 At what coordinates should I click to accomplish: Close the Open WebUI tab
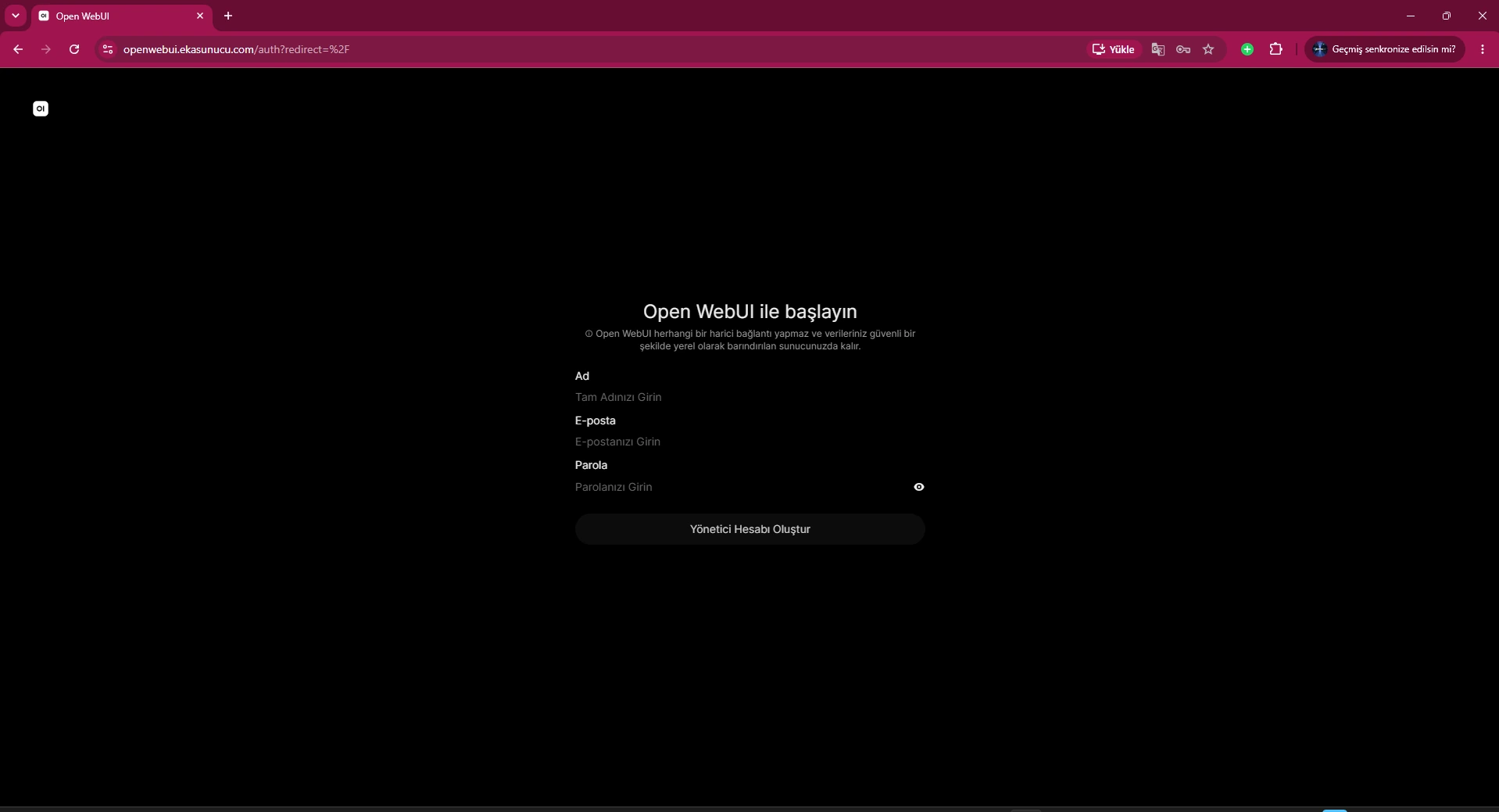point(200,16)
